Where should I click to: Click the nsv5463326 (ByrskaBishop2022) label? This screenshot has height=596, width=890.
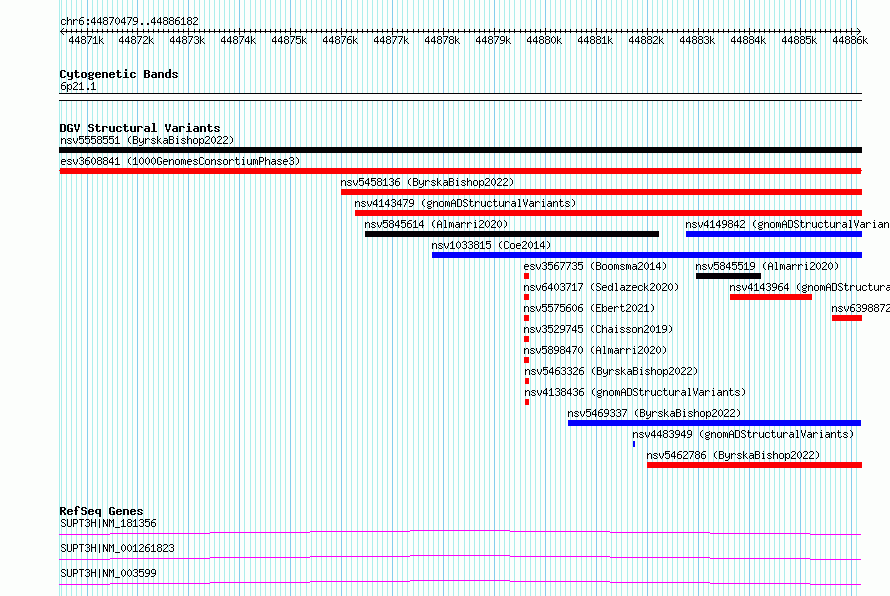point(611,371)
